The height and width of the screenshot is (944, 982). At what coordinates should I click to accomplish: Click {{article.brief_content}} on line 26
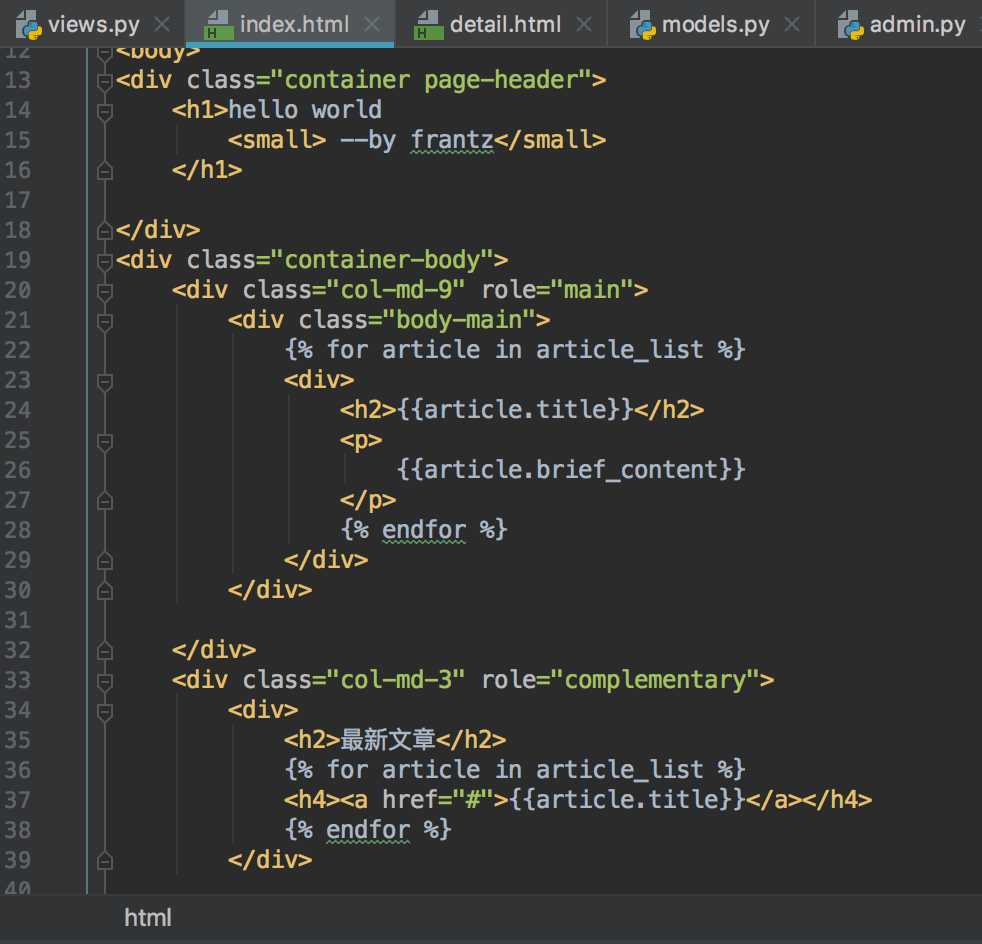tap(571, 470)
